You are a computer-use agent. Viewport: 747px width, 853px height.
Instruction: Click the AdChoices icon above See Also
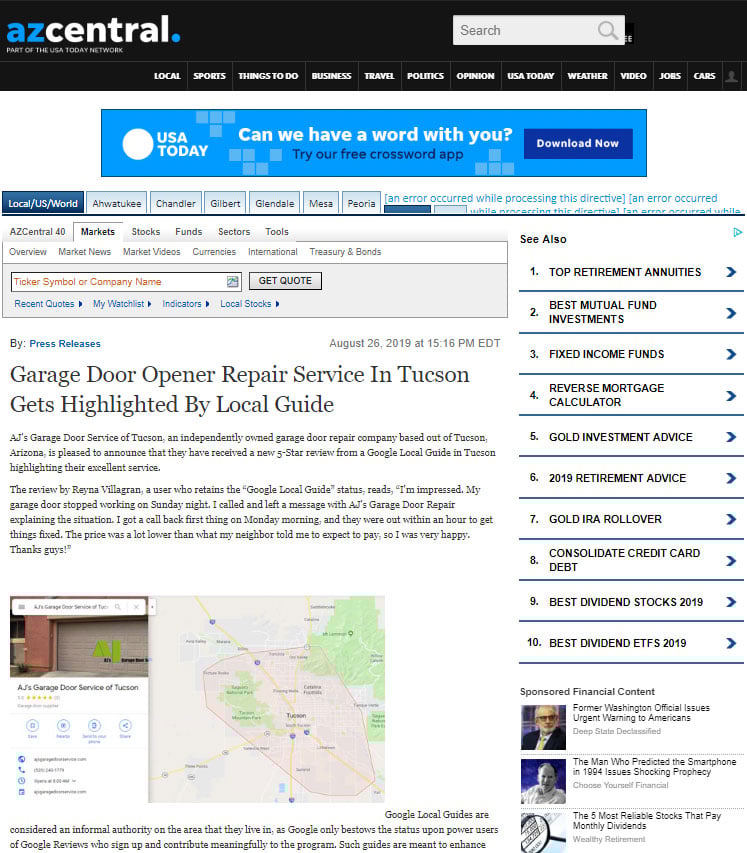pyautogui.click(x=738, y=232)
